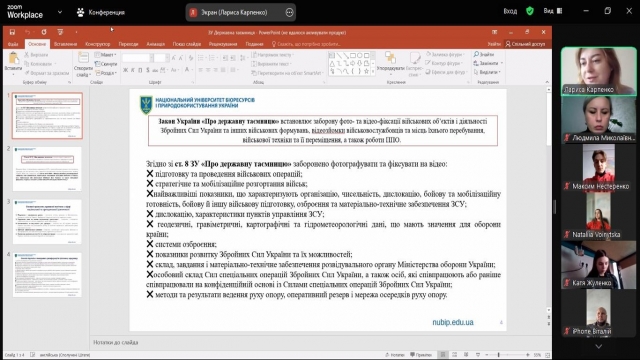Select the star shape in shapes gallery
Image resolution: width=640 pixels, height=360 pixels.
pyautogui.click(x=367, y=71)
